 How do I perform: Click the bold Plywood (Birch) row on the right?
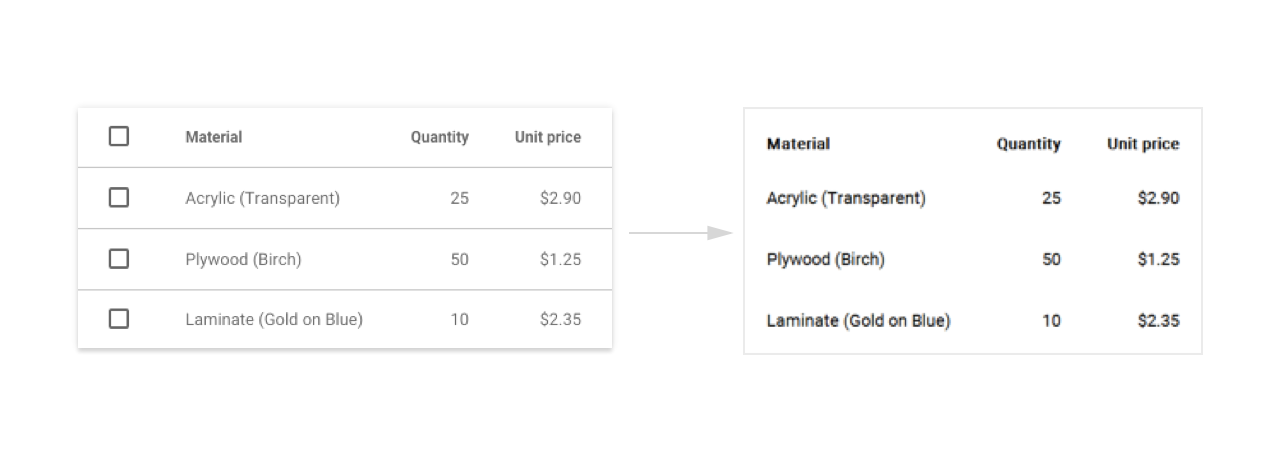(826, 260)
